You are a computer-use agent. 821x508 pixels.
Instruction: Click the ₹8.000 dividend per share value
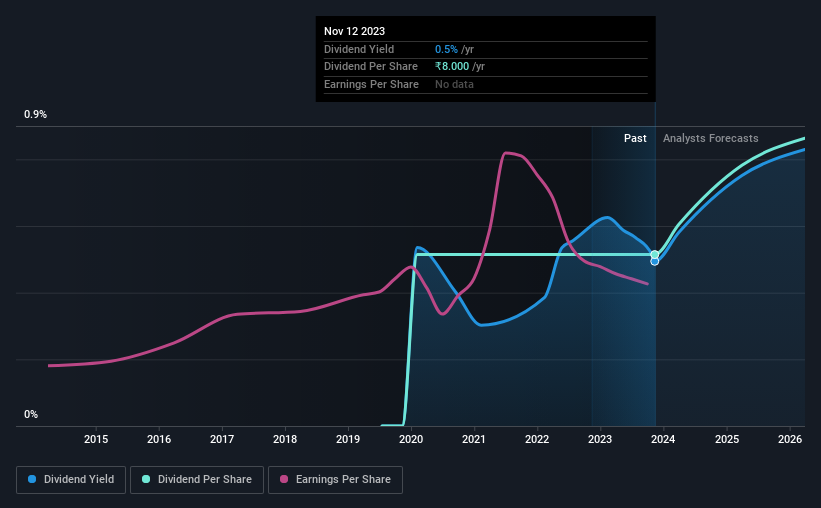tap(452, 67)
